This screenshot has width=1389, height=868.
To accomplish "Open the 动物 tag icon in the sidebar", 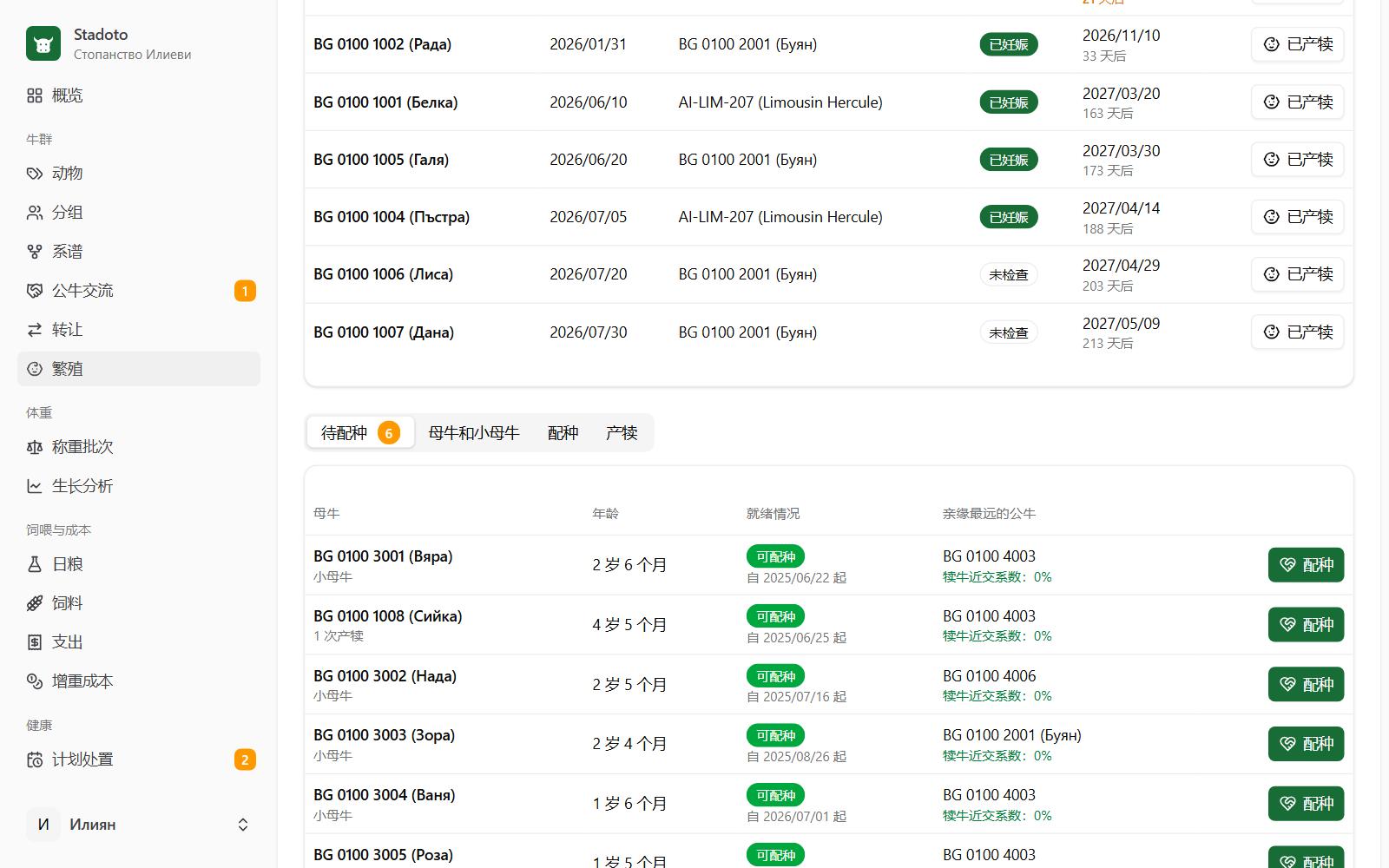I will click(35, 174).
